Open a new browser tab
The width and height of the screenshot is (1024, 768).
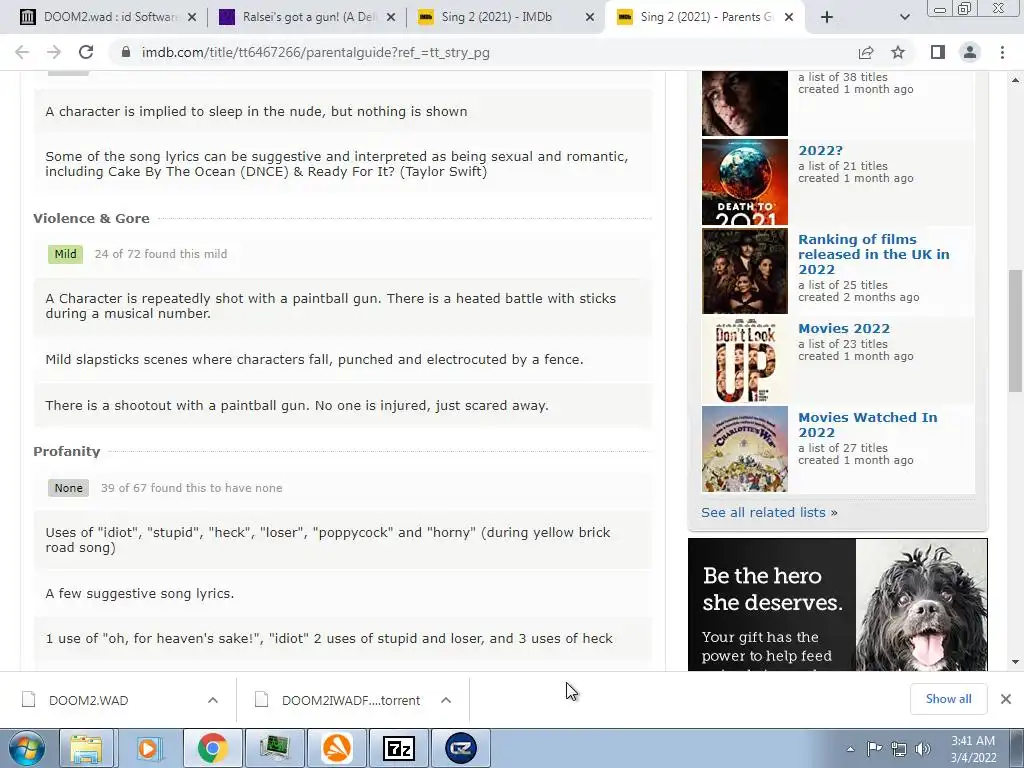coord(827,18)
